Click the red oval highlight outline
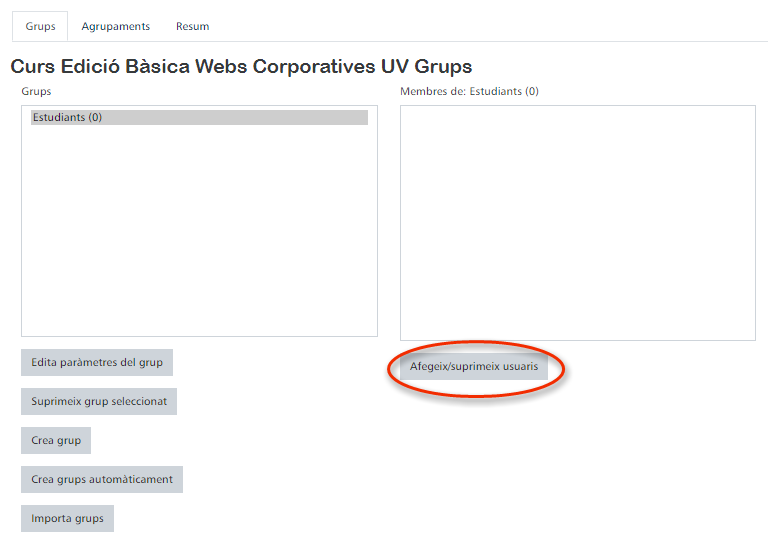Viewport: 783px width, 550px height. [389, 368]
